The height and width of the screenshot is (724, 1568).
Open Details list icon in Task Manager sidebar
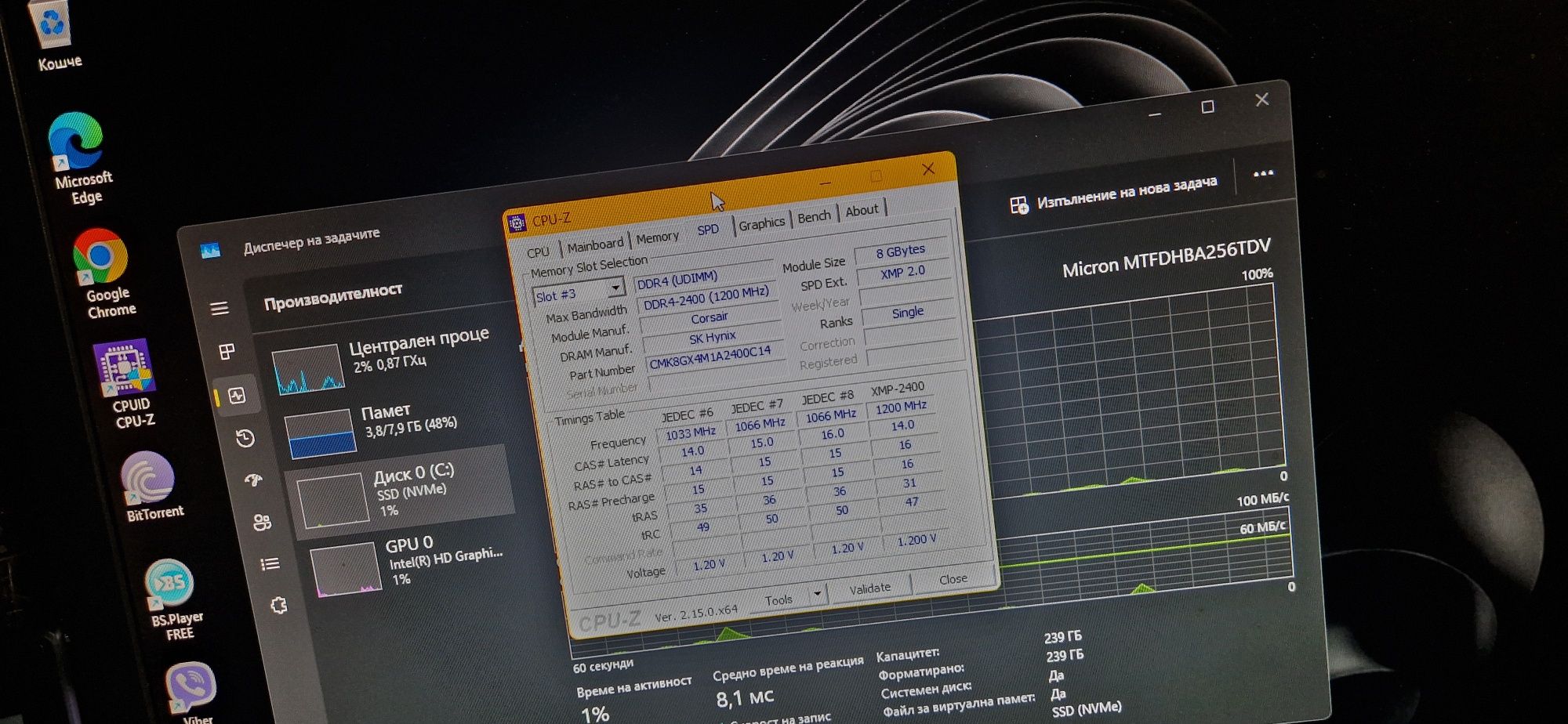tap(270, 563)
